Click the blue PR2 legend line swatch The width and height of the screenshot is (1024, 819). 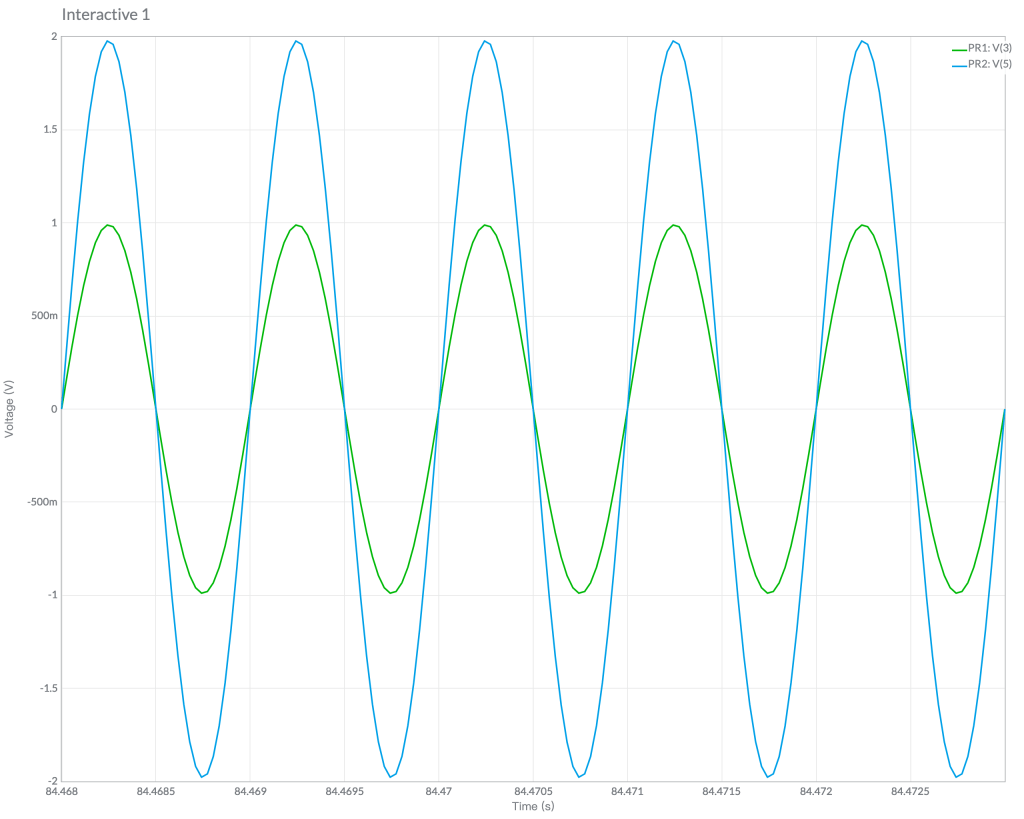(x=957, y=65)
